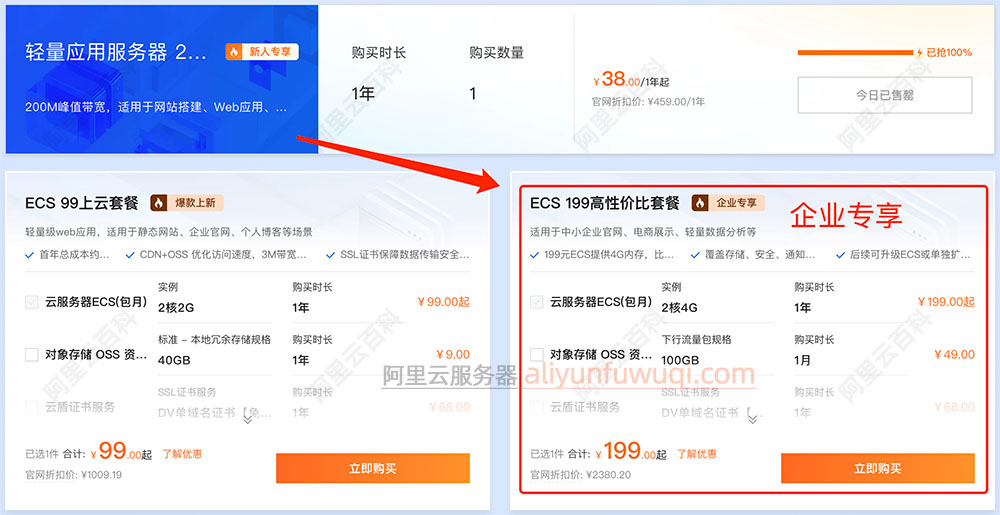Click 企业专享 badge next to ECS 199 title
Viewport: 1000px width, 515px height.
(x=728, y=203)
